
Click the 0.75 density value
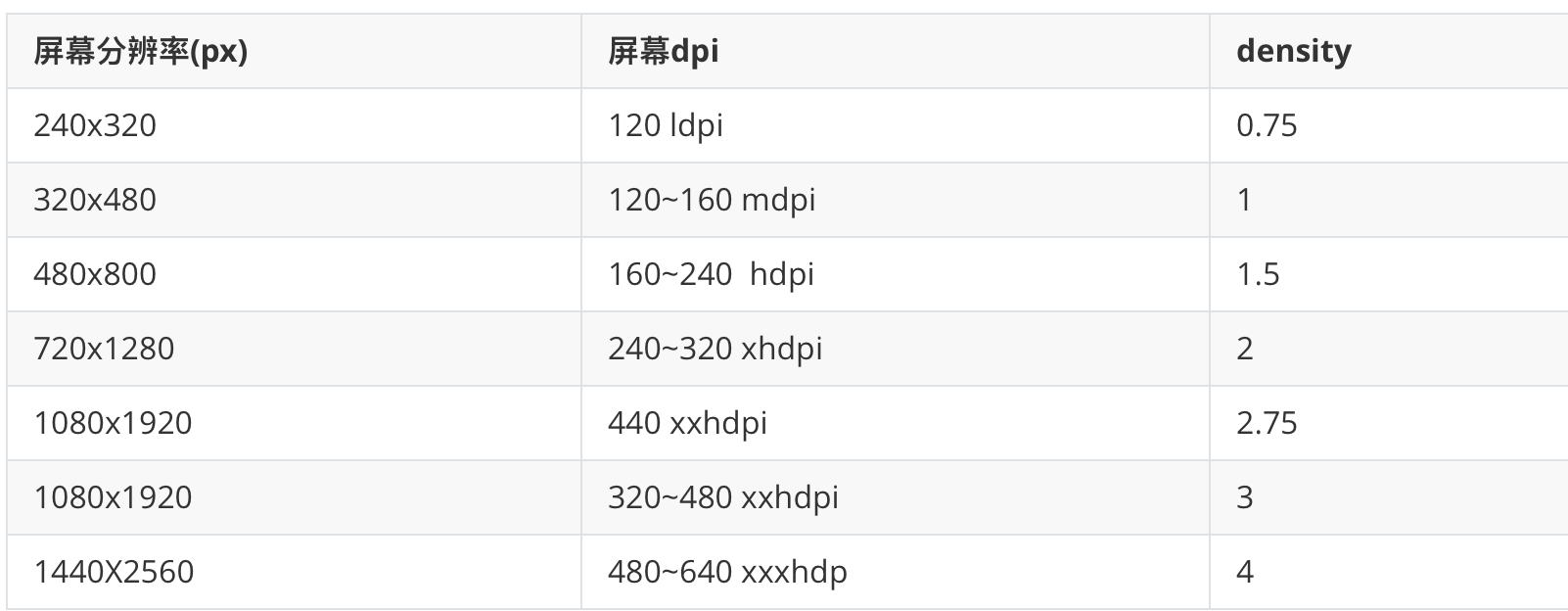click(1267, 125)
